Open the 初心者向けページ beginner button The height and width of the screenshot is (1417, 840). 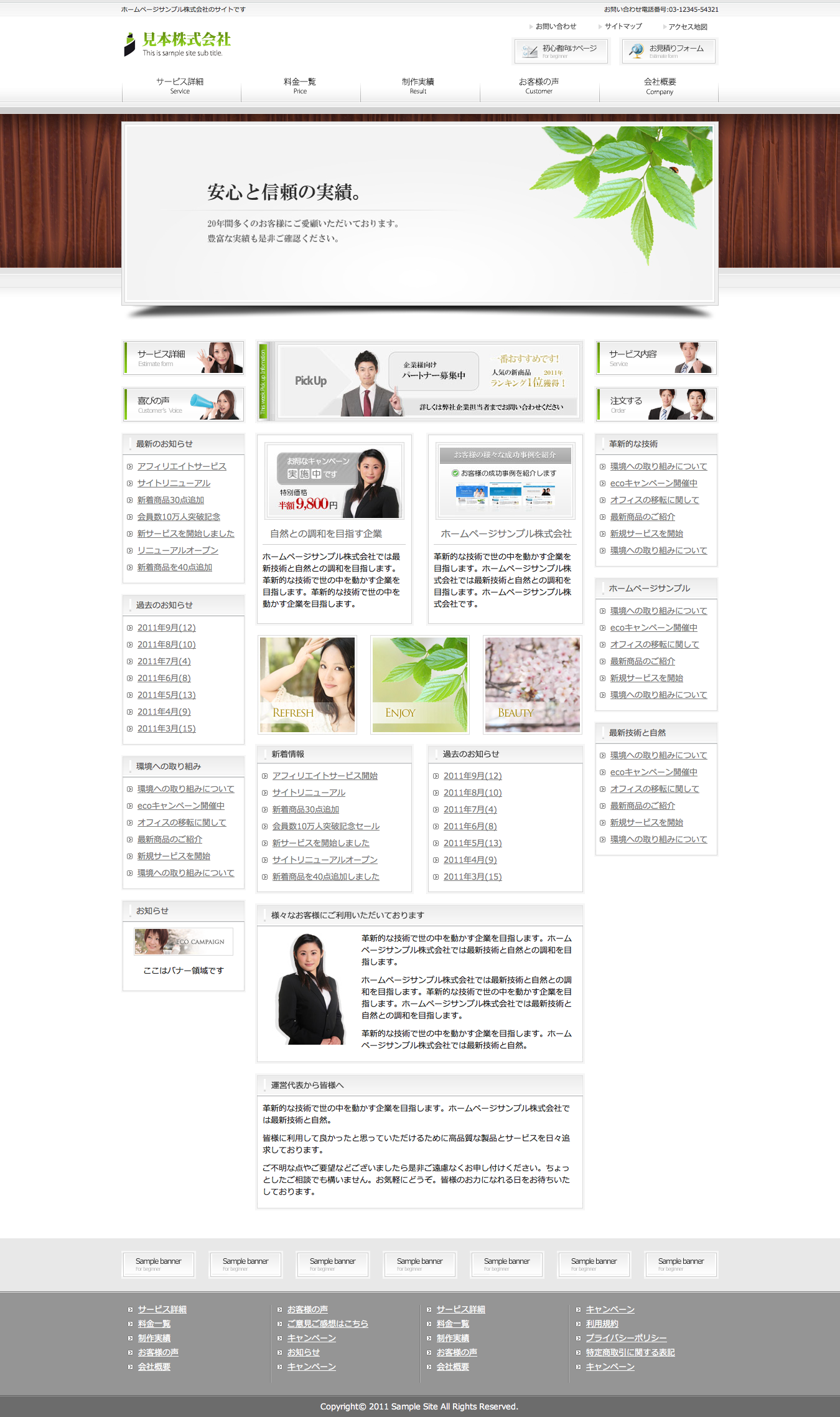561,51
